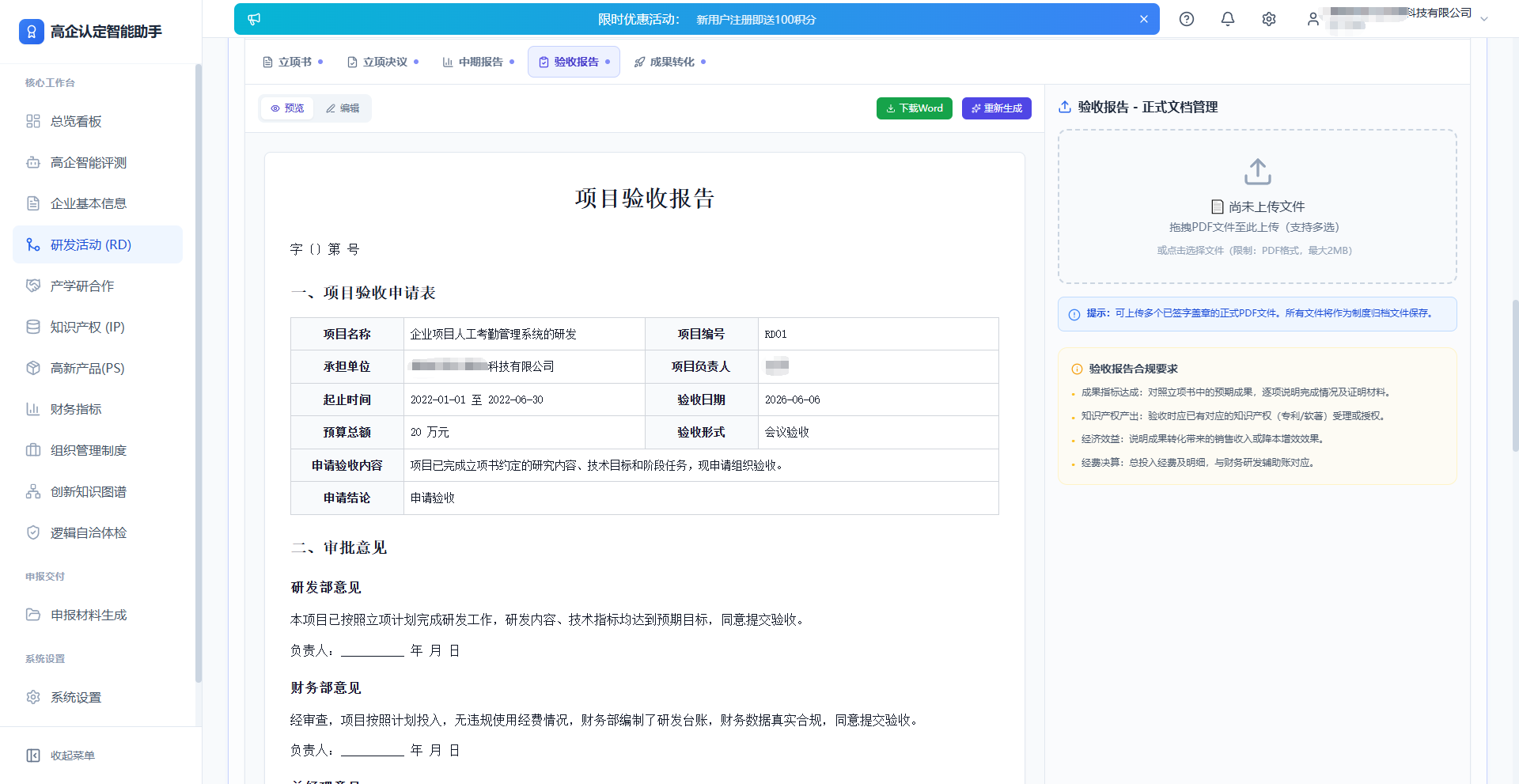Screen dimensions: 1519x784
Task: Click the 高企认定智能助手 logo icon
Action: (x=32, y=32)
